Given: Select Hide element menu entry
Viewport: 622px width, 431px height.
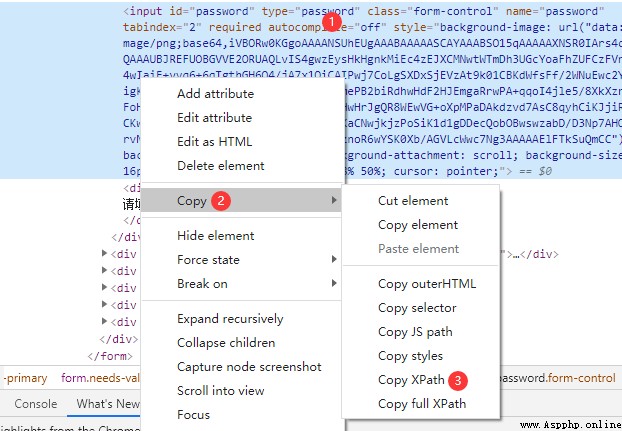Looking at the screenshot, I should tap(216, 236).
